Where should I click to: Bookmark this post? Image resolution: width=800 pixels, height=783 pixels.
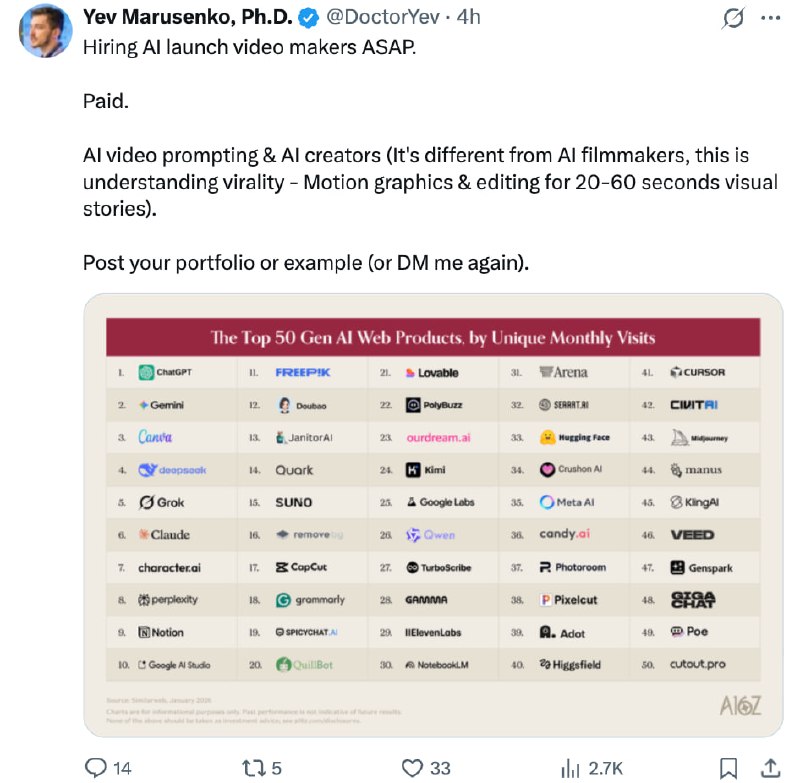click(729, 767)
